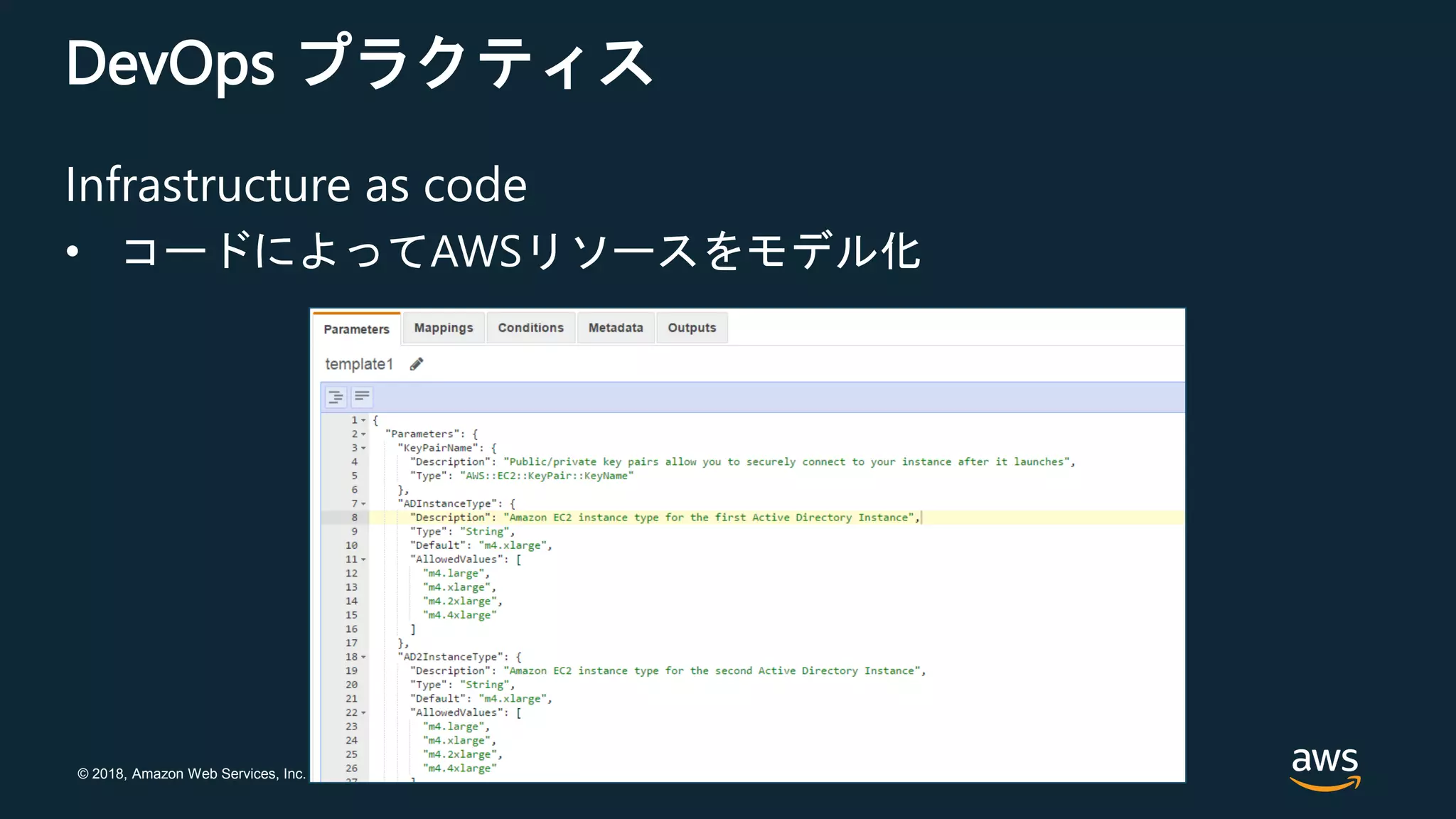1456x819 pixels.
Task: Click "m4.xlarge" on line 24
Action: pyautogui.click(x=456, y=741)
